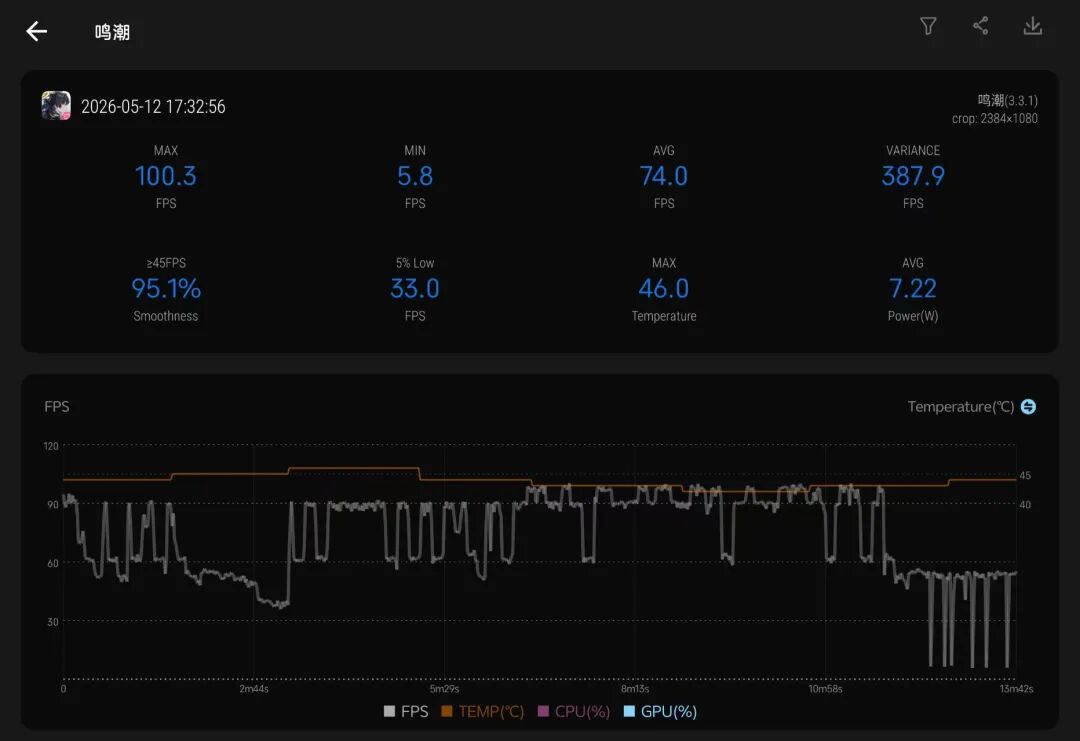
Task: Switch chart axis with Temperature swap icon
Action: click(1028, 406)
